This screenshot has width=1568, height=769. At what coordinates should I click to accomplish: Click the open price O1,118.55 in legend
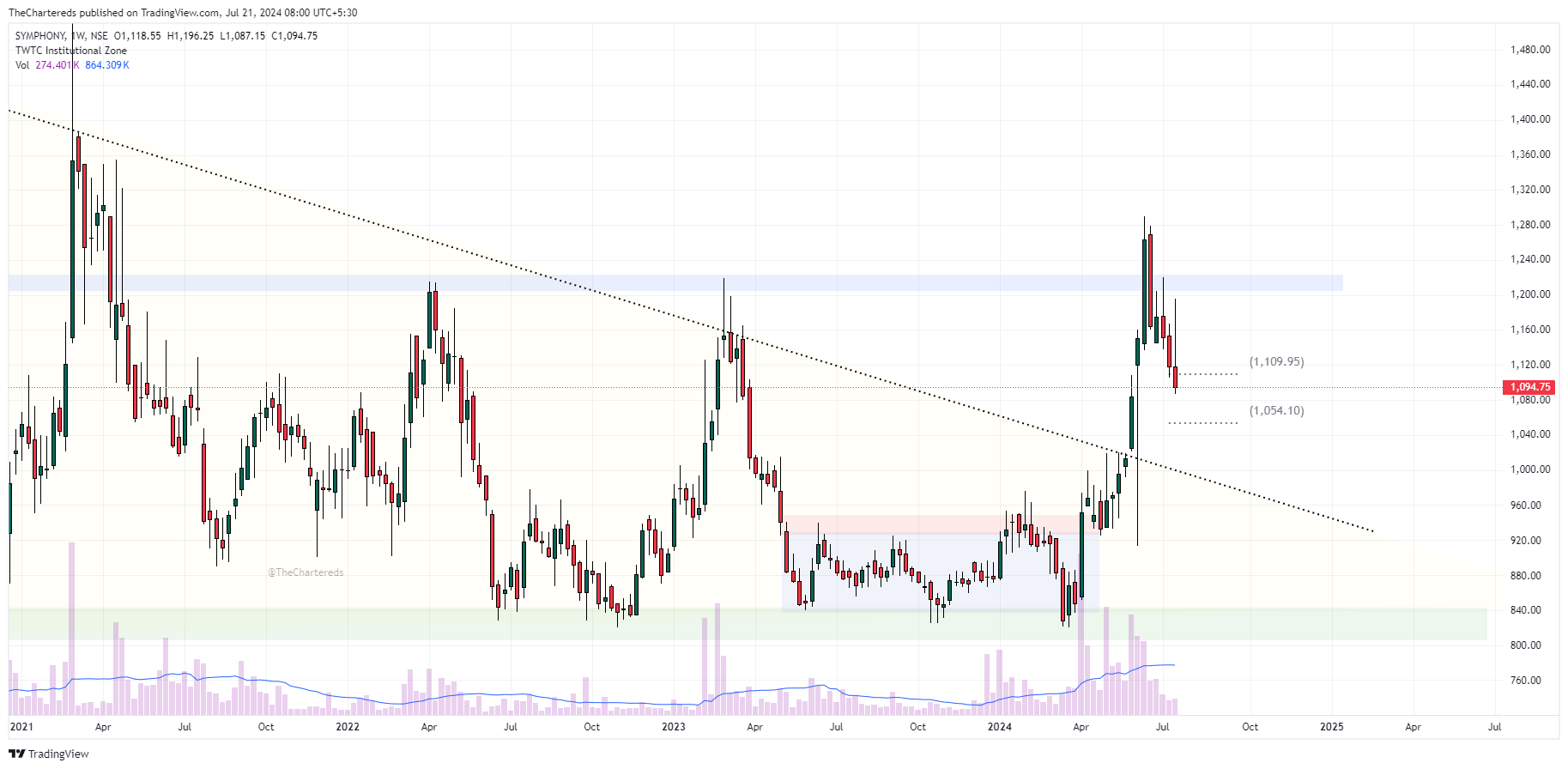[137, 36]
